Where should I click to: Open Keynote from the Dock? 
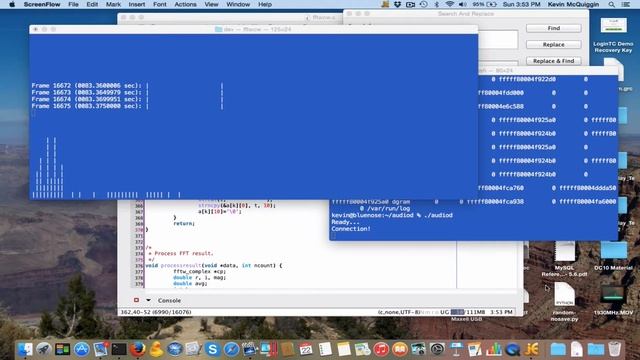click(456, 349)
